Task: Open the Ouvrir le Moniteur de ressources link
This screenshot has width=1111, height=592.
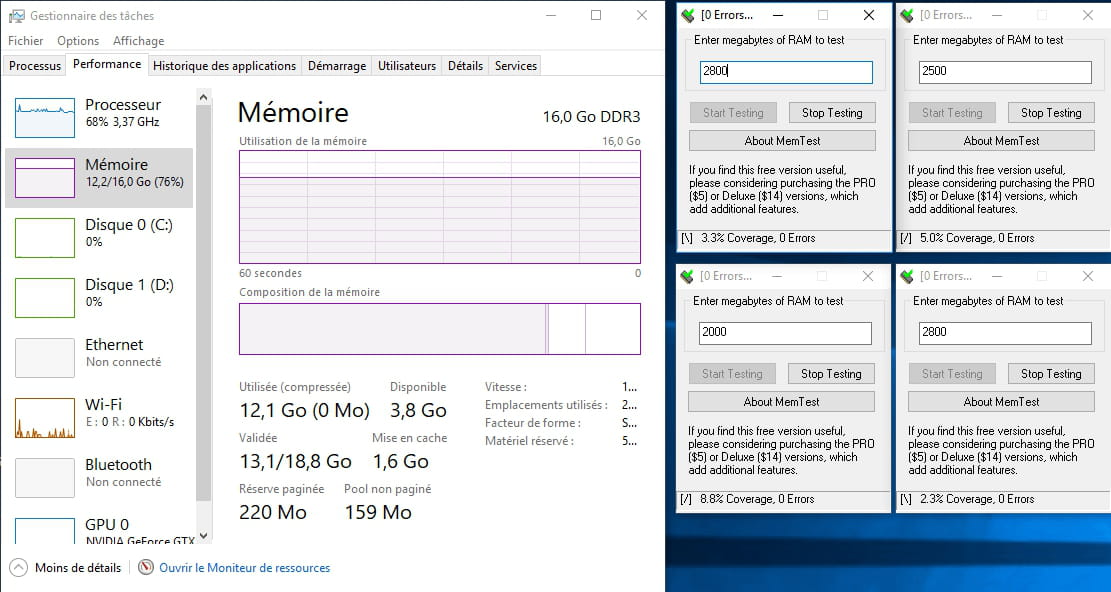Action: pyautogui.click(x=244, y=568)
